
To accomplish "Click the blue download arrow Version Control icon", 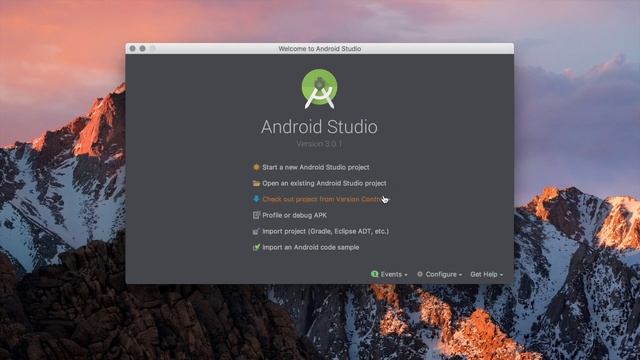I will coord(256,199).
